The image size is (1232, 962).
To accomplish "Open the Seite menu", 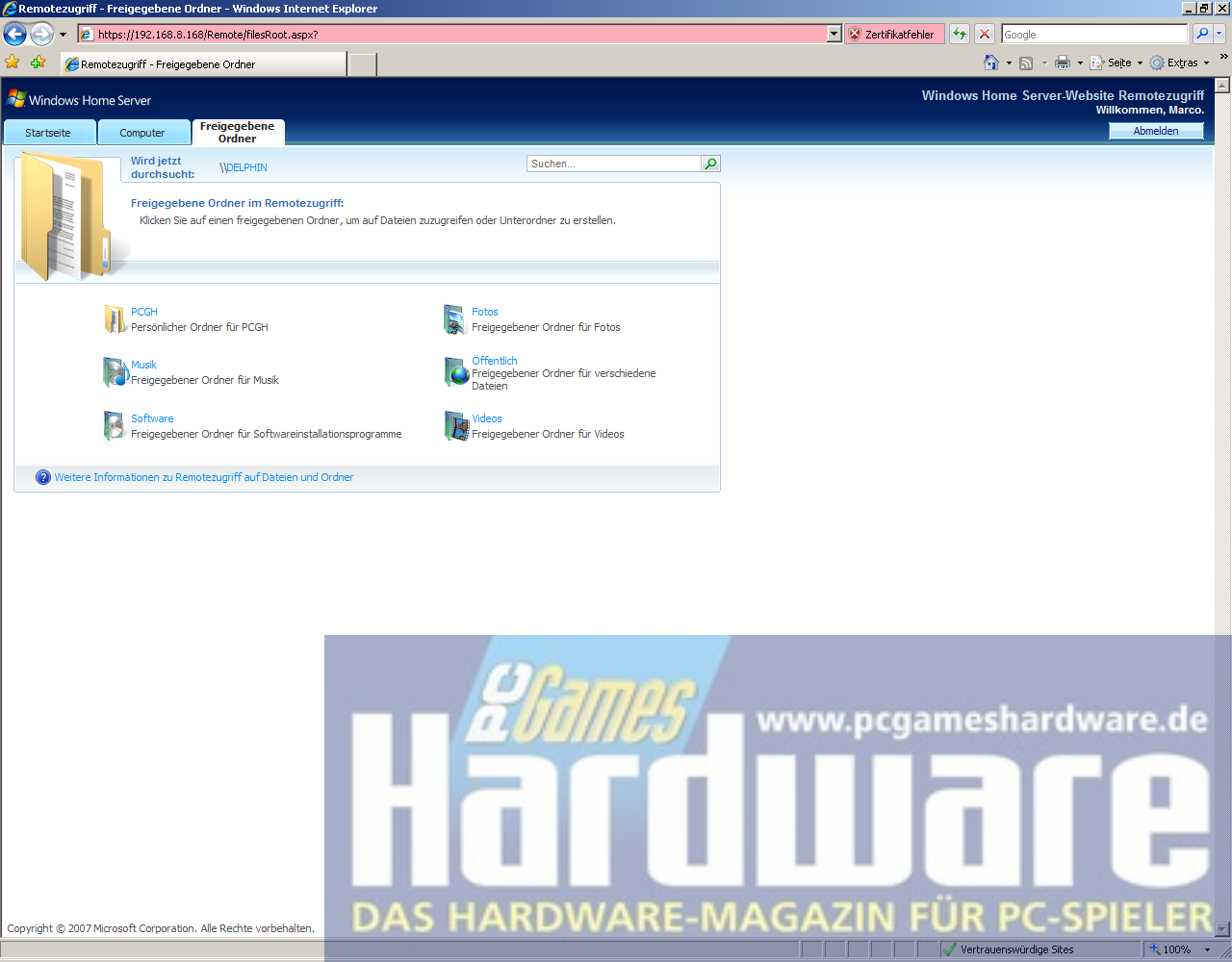I will point(1116,63).
